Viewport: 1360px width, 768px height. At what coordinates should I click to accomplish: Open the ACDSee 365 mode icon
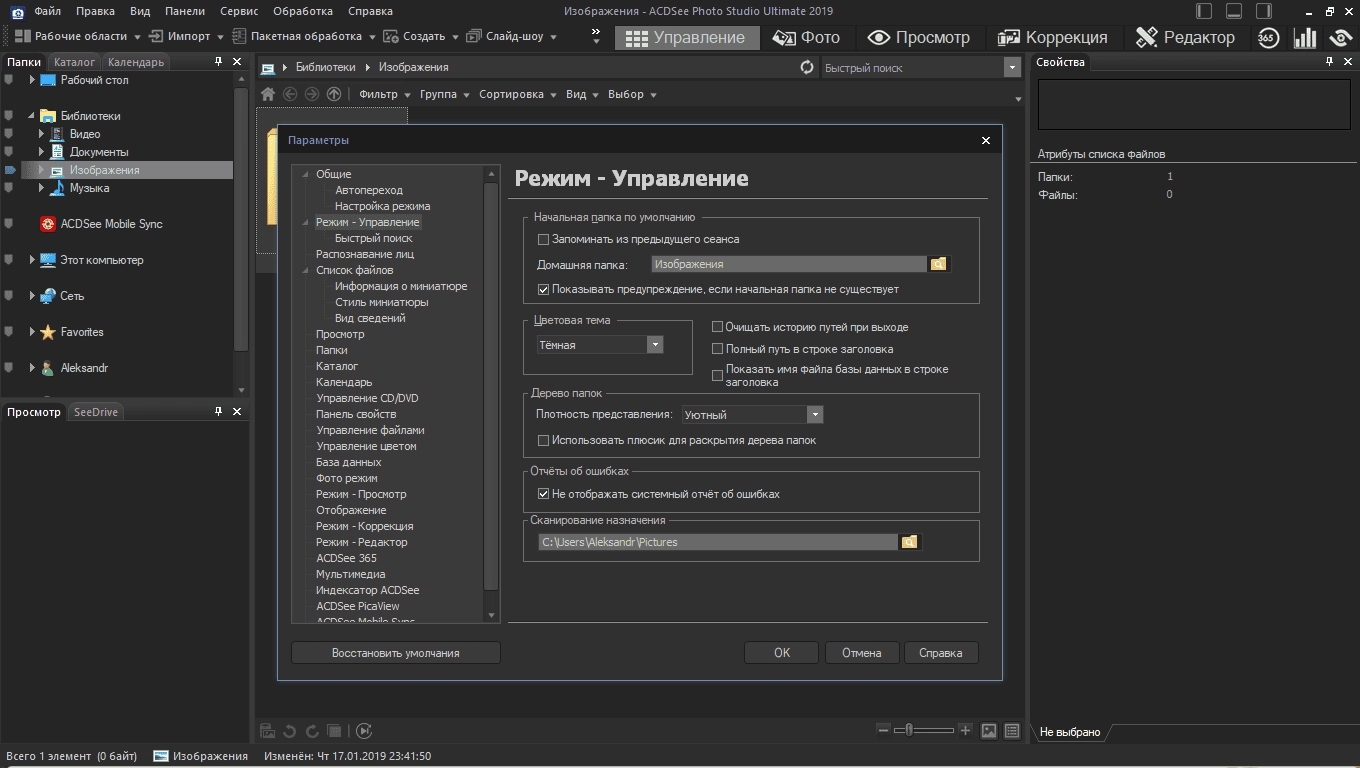[1268, 38]
